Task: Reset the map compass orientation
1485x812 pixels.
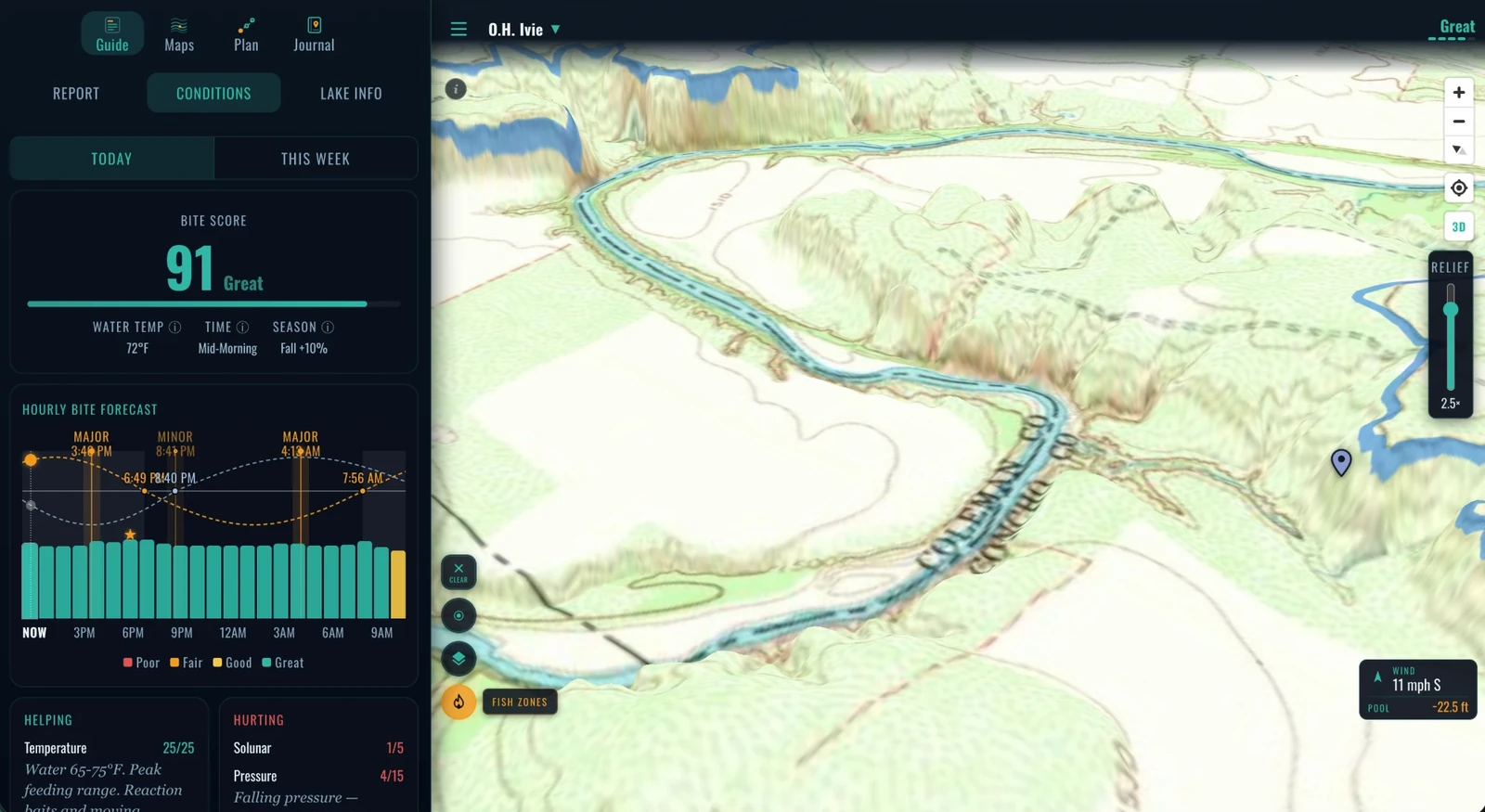Action: pos(1459,149)
